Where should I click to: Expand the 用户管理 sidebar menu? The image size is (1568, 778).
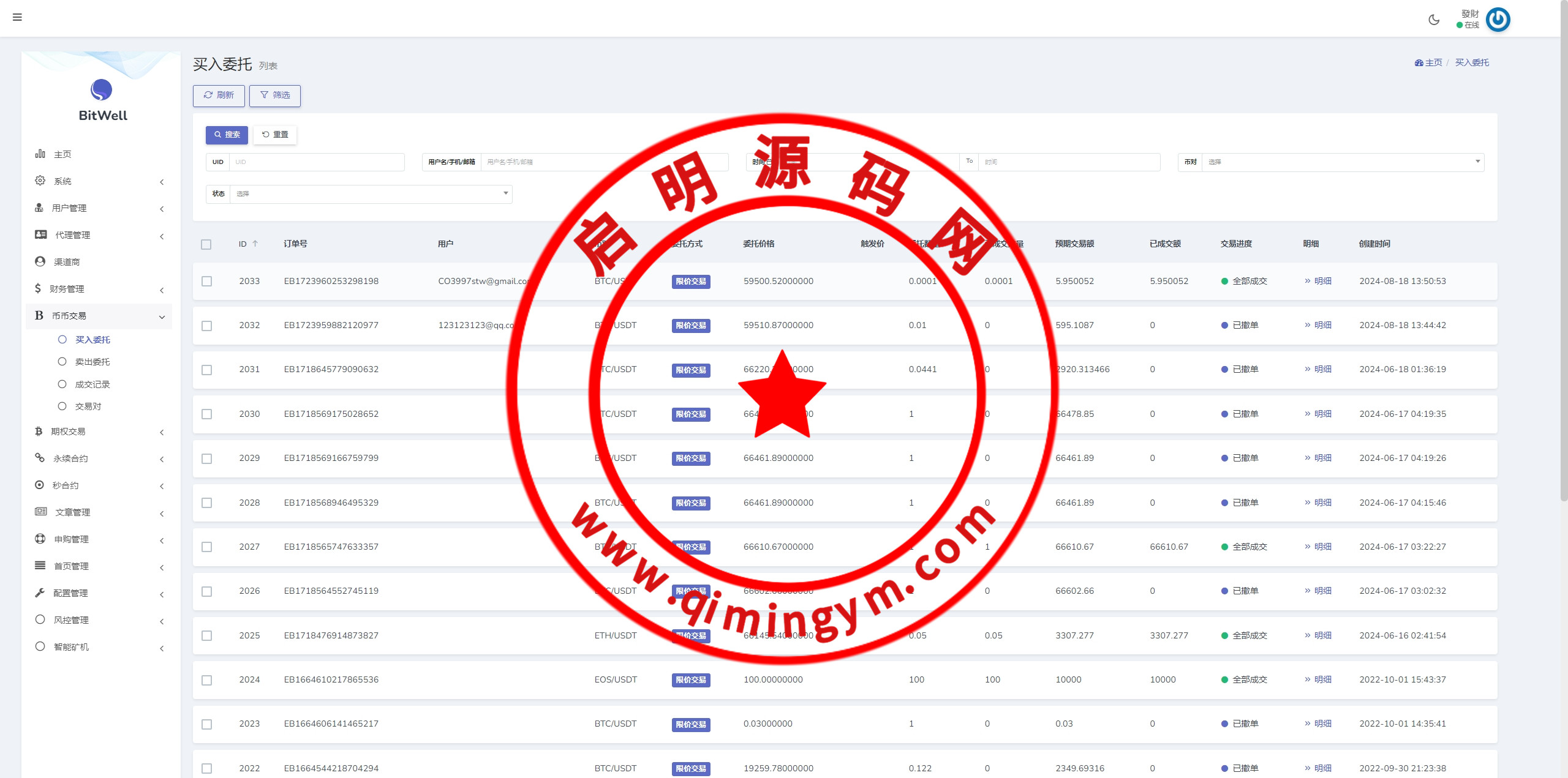tap(69, 208)
